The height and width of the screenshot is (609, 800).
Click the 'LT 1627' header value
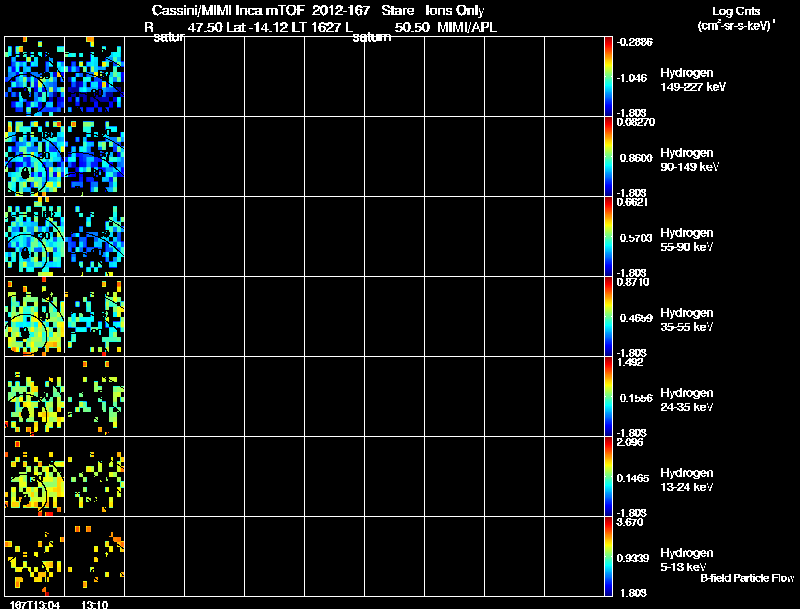click(x=316, y=28)
